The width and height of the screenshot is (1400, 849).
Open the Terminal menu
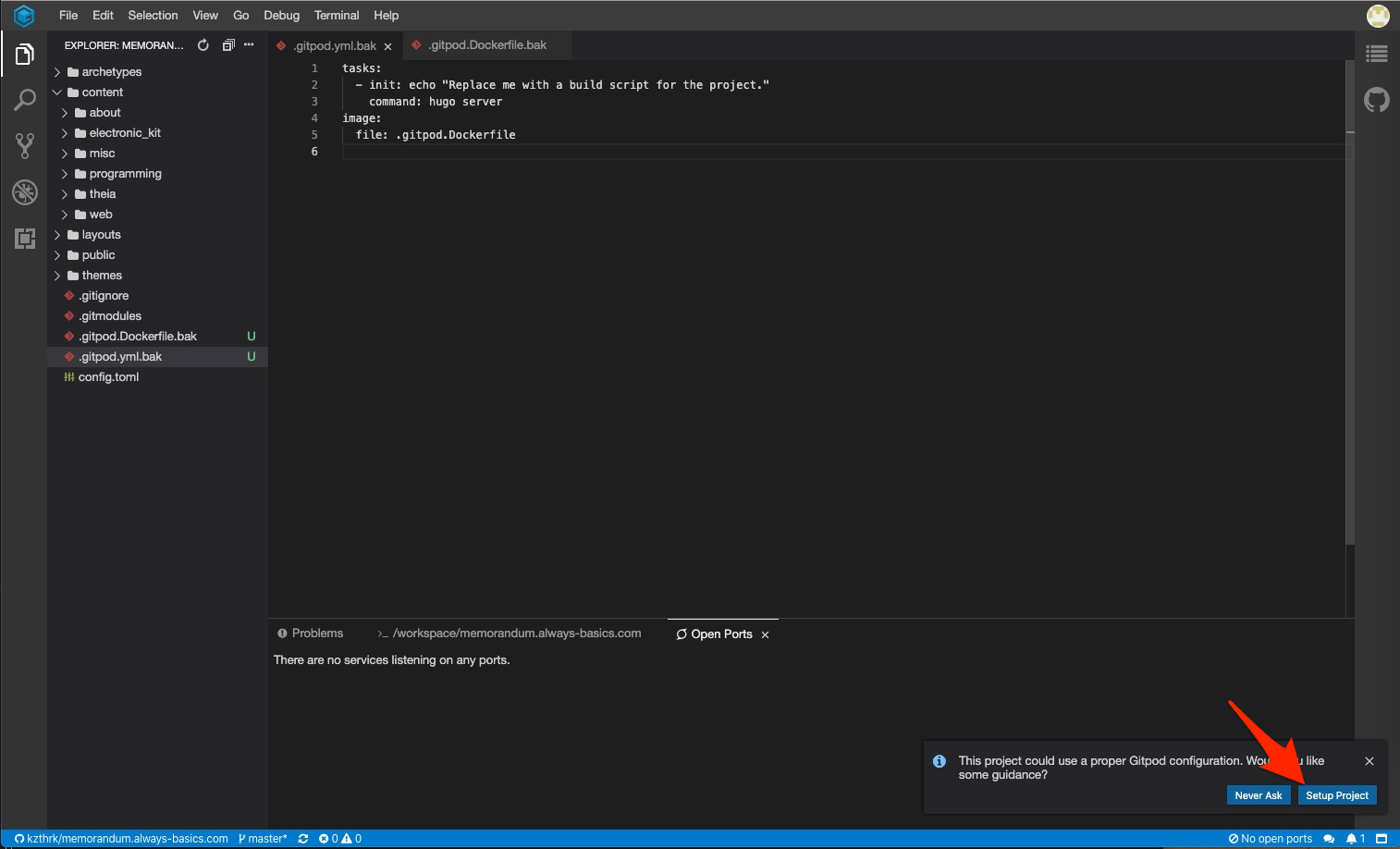click(x=337, y=16)
